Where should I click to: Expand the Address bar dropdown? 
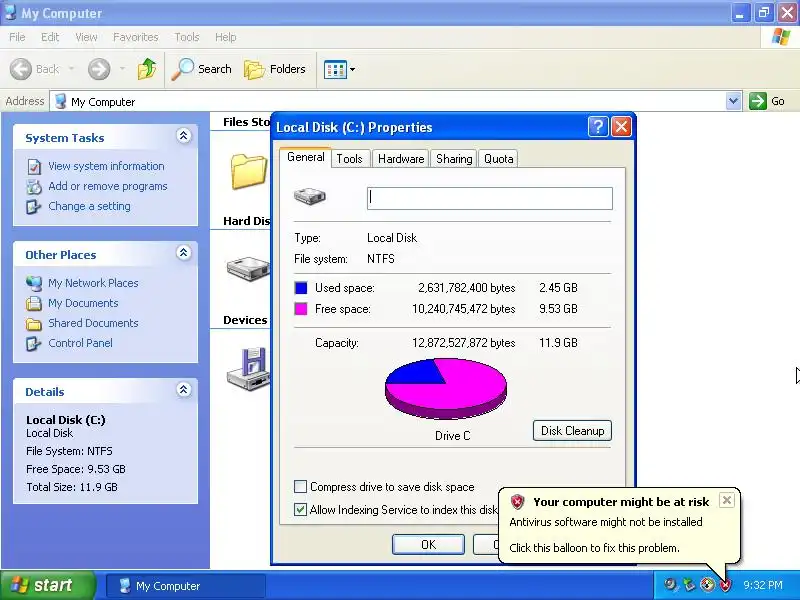[733, 101]
